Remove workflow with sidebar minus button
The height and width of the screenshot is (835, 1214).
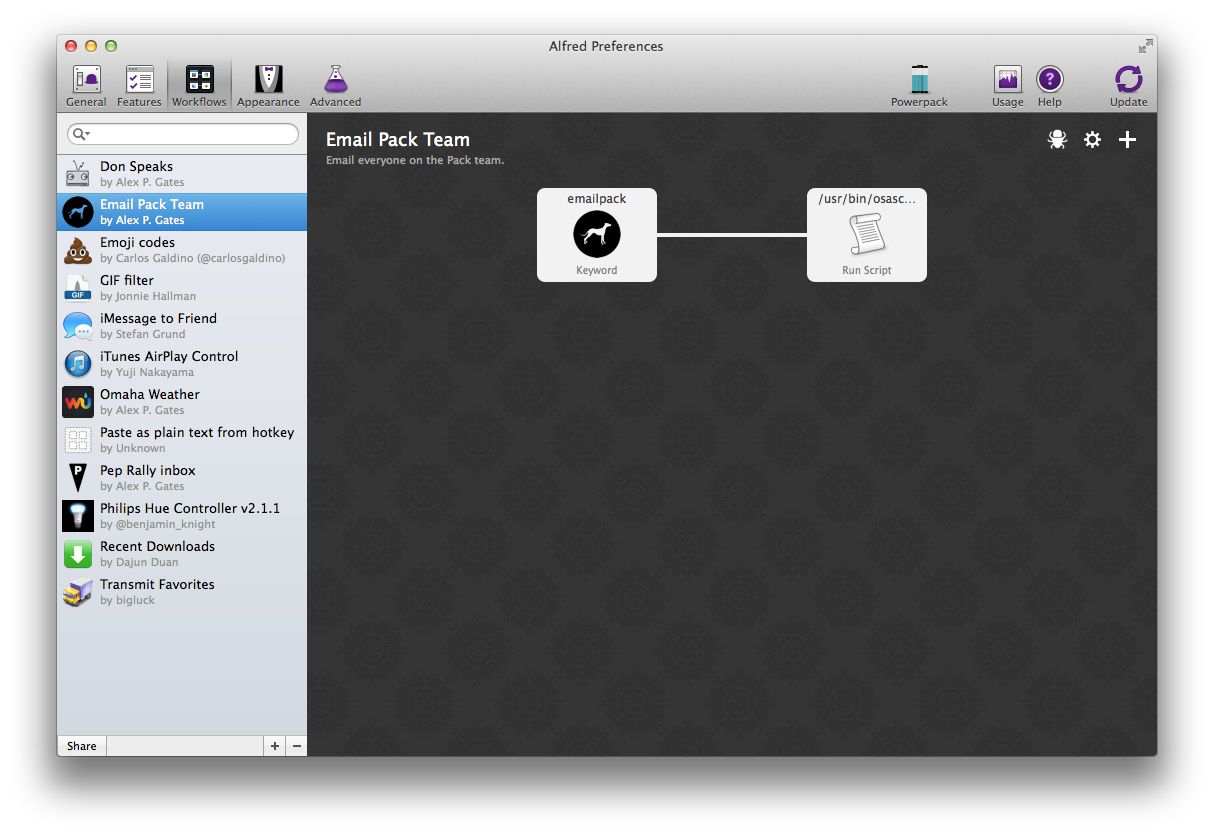[x=296, y=746]
